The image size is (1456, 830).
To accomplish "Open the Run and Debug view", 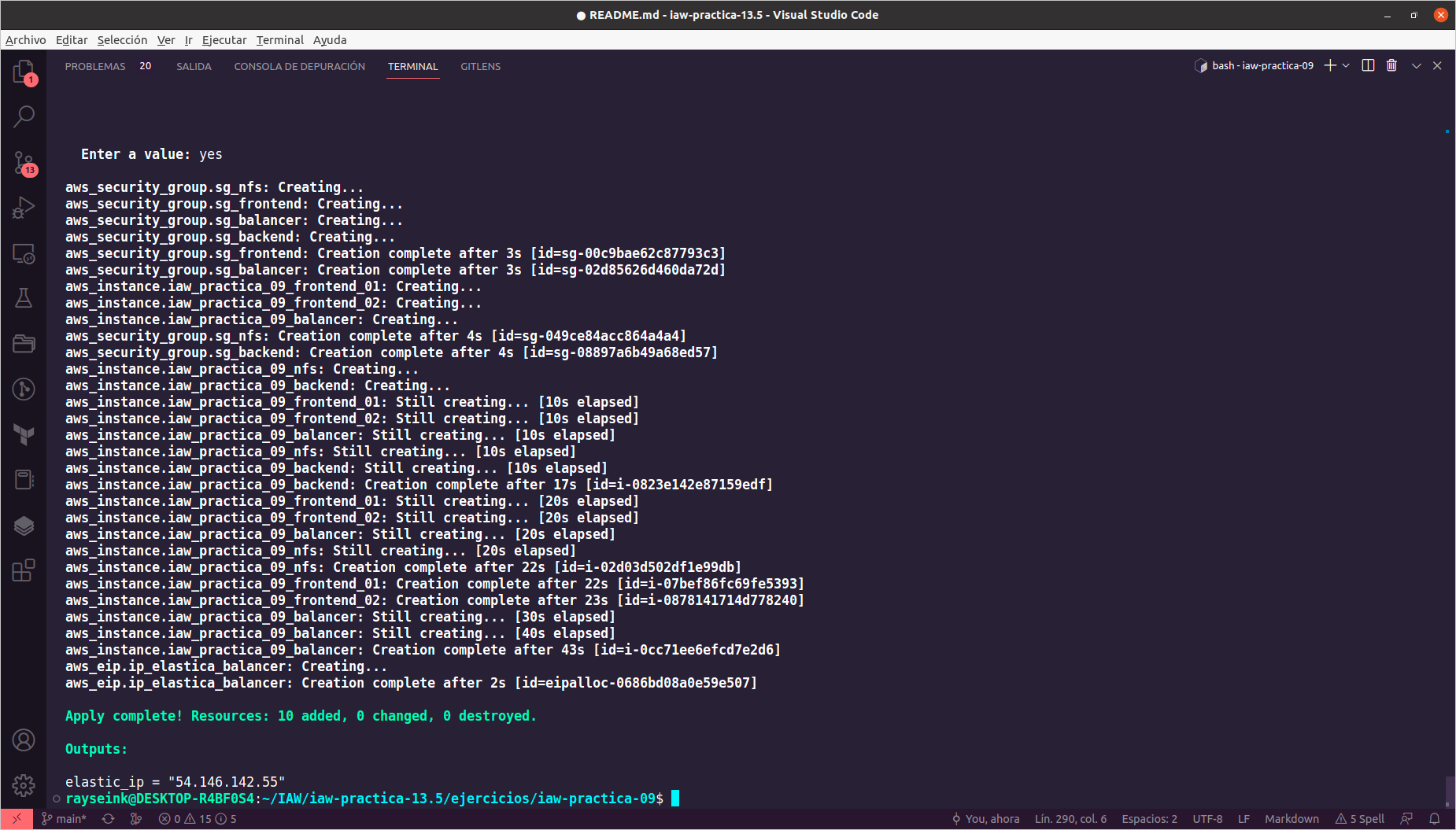I will click(x=24, y=206).
